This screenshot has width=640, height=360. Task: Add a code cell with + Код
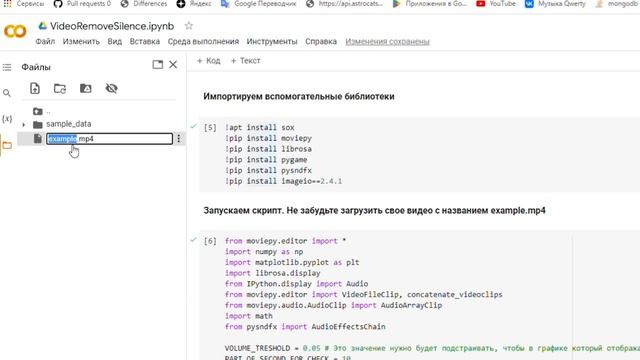click(209, 61)
